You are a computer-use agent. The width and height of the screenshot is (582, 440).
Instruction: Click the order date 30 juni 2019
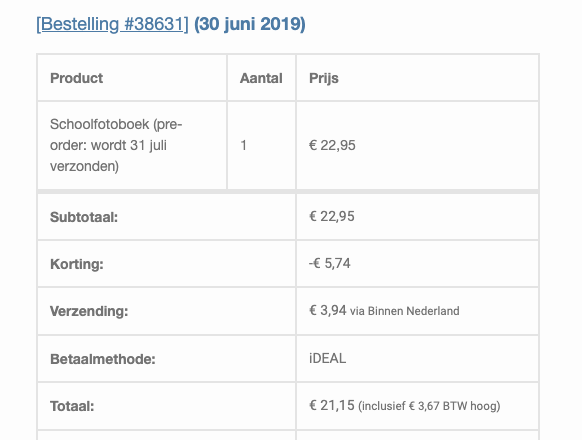pyautogui.click(x=250, y=24)
